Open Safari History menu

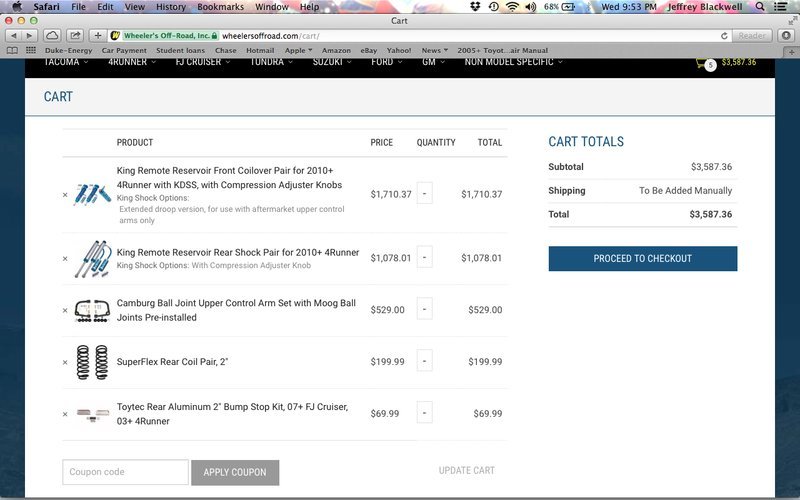[171, 7]
